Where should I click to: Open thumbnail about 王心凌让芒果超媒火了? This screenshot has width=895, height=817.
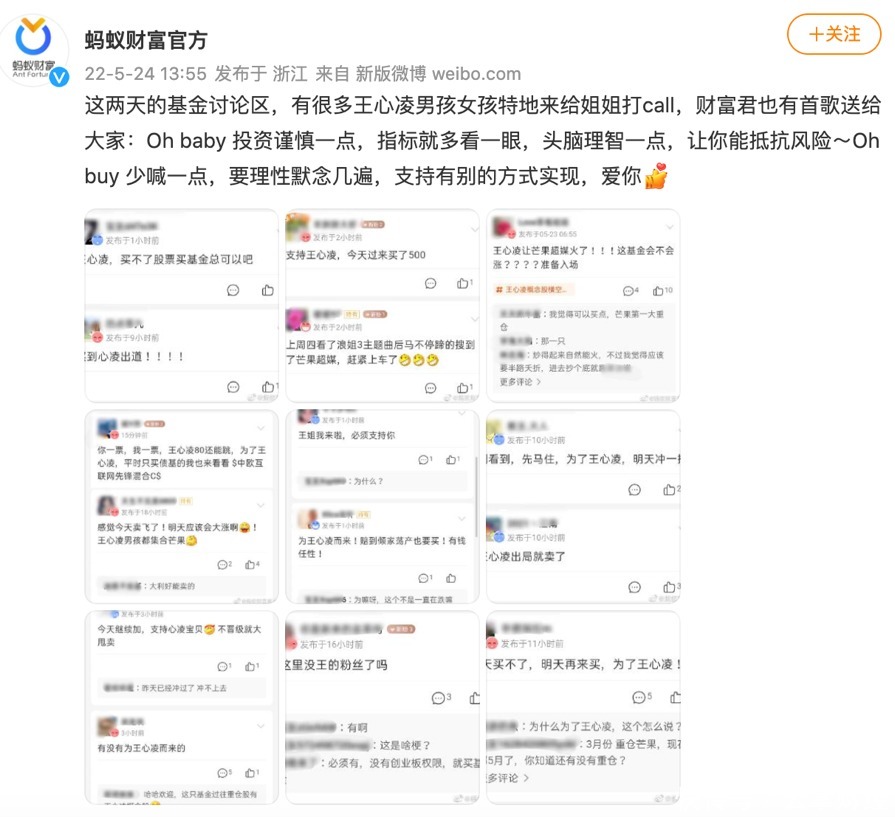point(583,305)
